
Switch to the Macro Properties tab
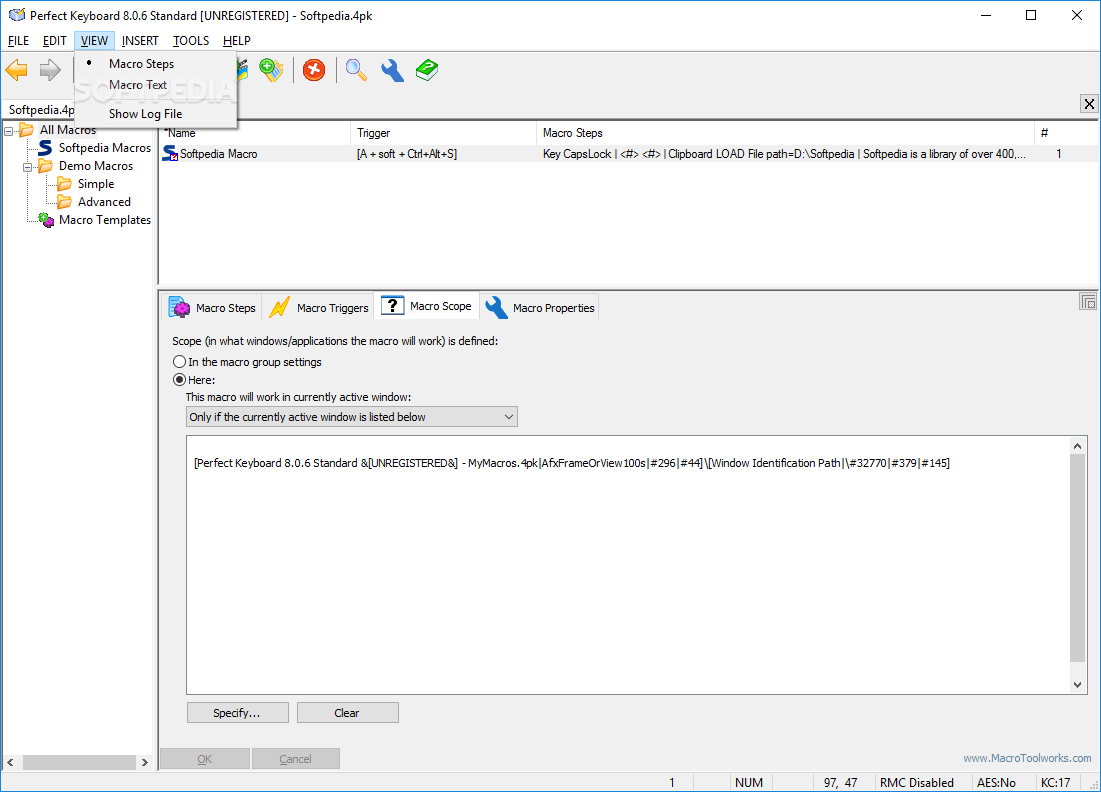[x=539, y=308]
